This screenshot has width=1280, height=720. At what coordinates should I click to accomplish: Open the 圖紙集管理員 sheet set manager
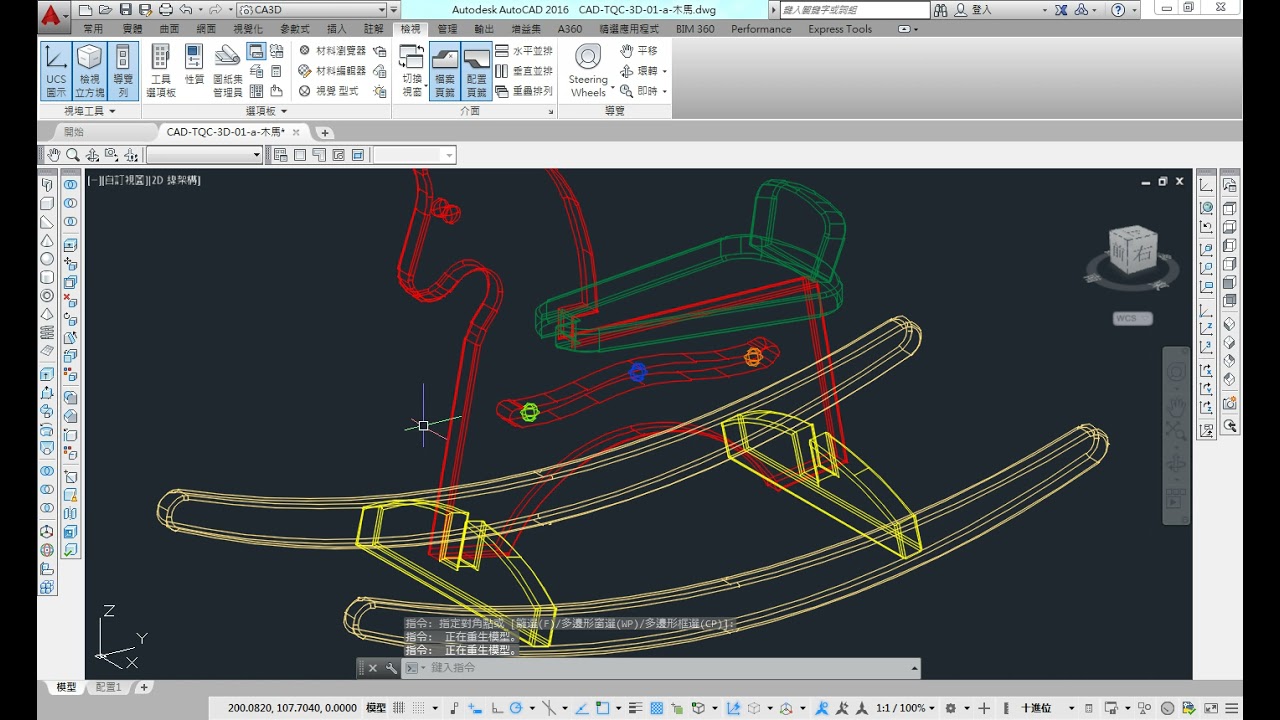(x=228, y=71)
